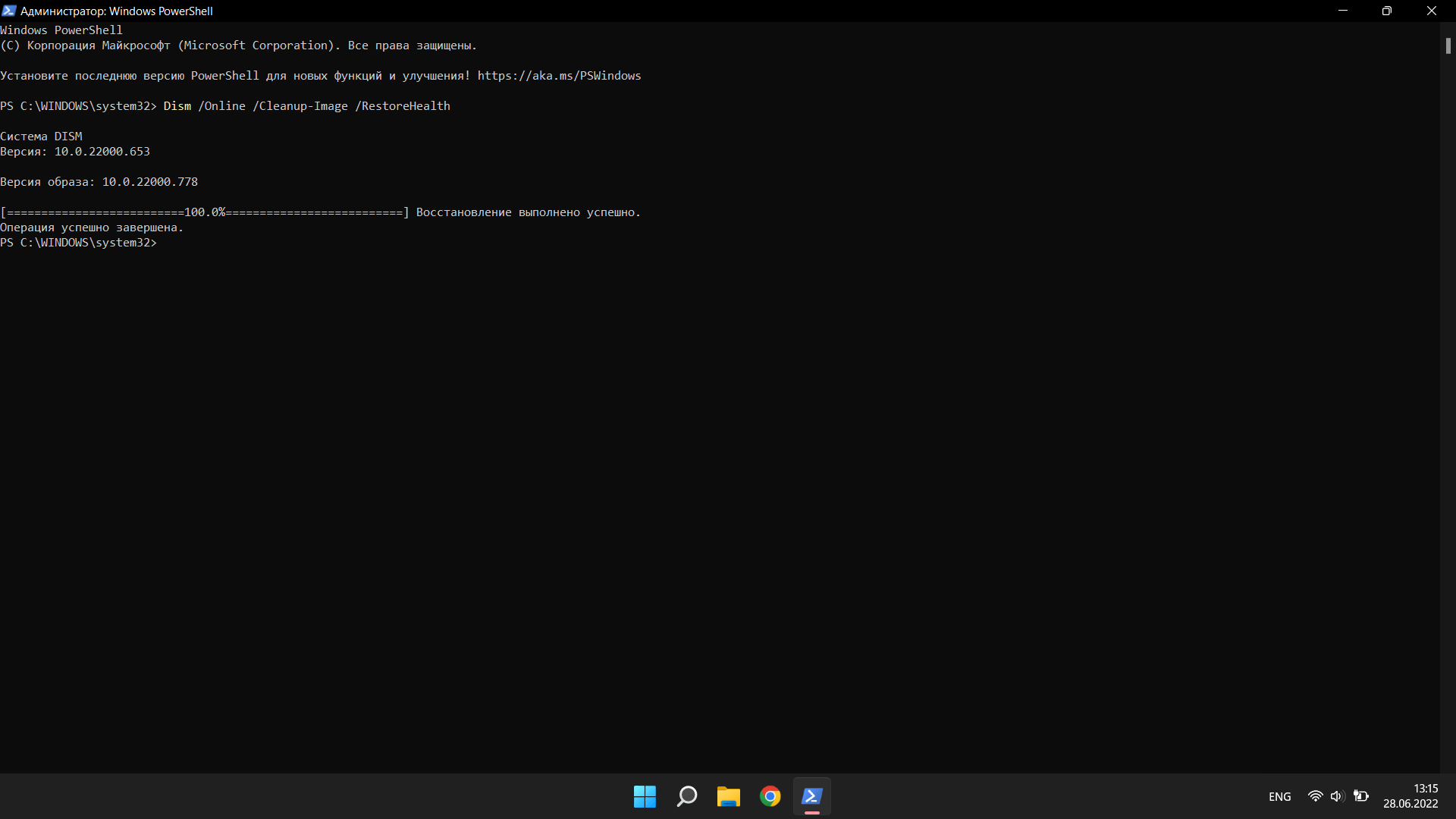Click the Корпорация Майкрософт copyright line
The image size is (1456, 819).
238,45
